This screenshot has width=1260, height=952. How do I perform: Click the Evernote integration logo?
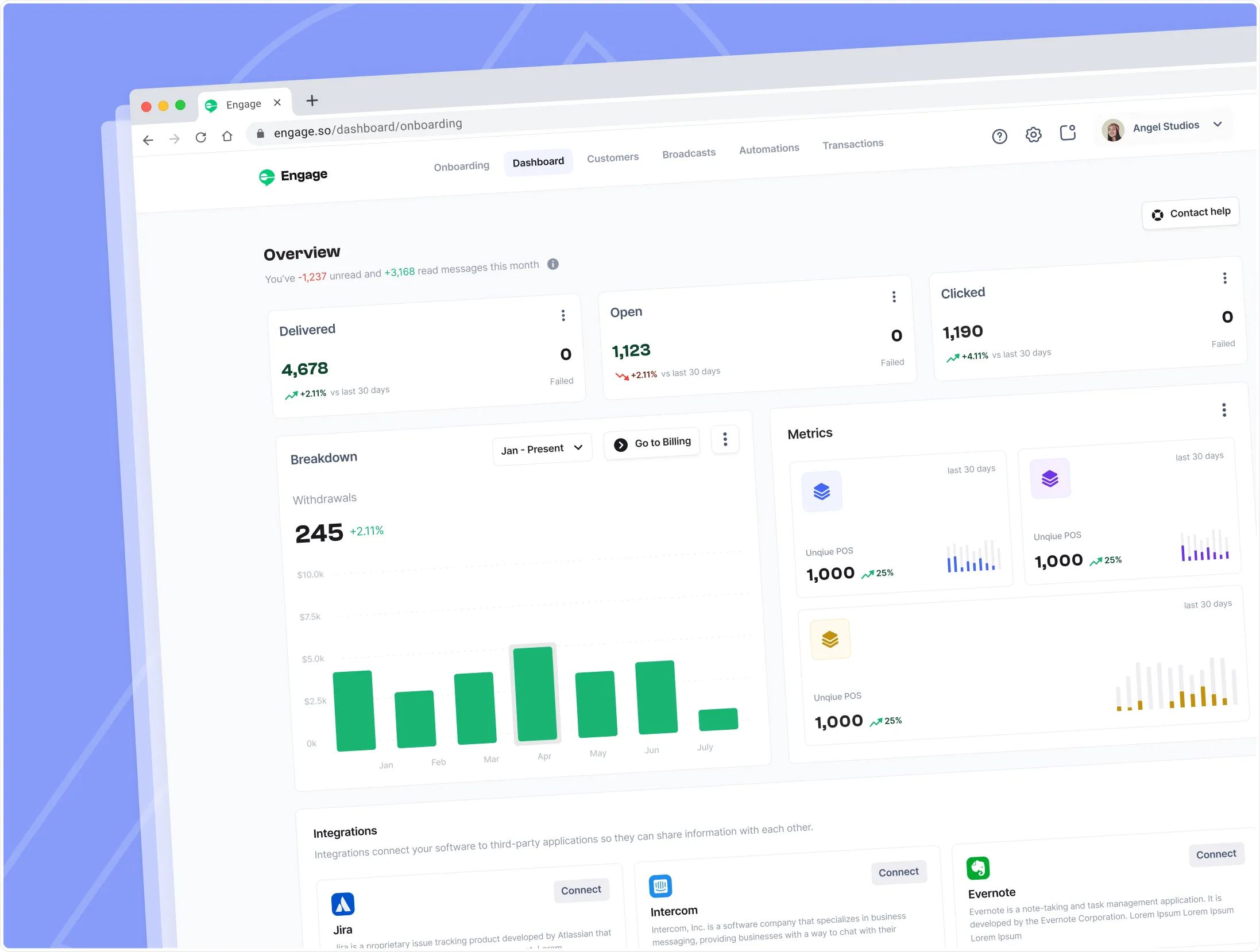point(978,868)
